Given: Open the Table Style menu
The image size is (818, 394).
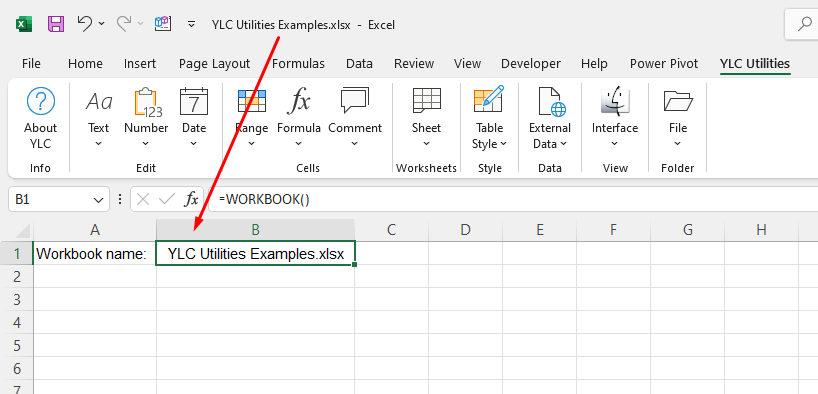Looking at the screenshot, I should [x=489, y=119].
